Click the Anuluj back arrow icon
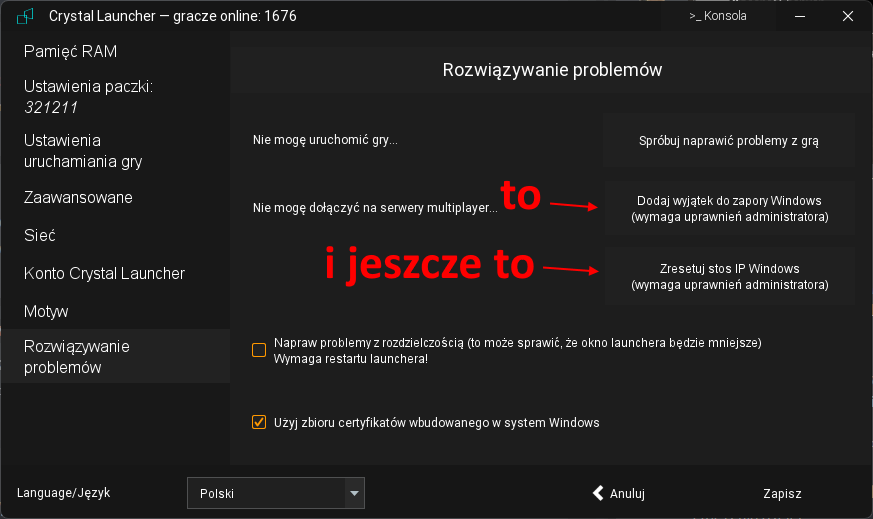The width and height of the screenshot is (873, 519). [598, 493]
